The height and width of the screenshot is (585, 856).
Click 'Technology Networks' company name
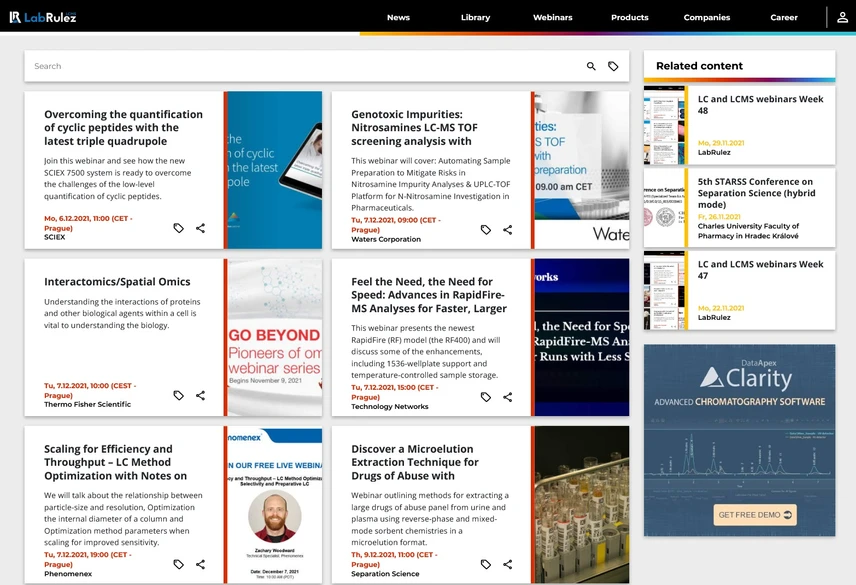390,407
